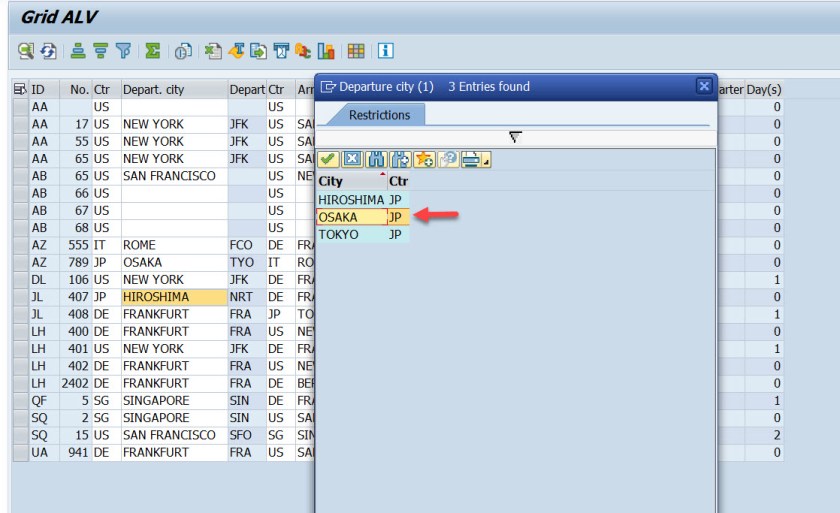Screen dimensions: 840x513
Task: Click the No. column header
Action: (76, 89)
